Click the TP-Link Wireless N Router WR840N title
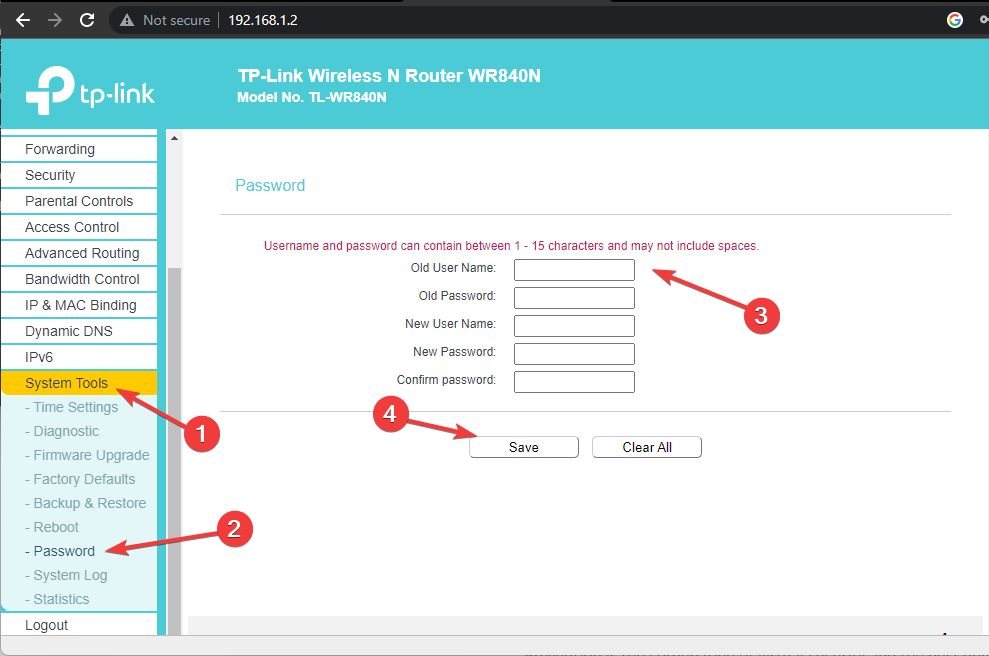The width and height of the screenshot is (989, 656). point(389,76)
